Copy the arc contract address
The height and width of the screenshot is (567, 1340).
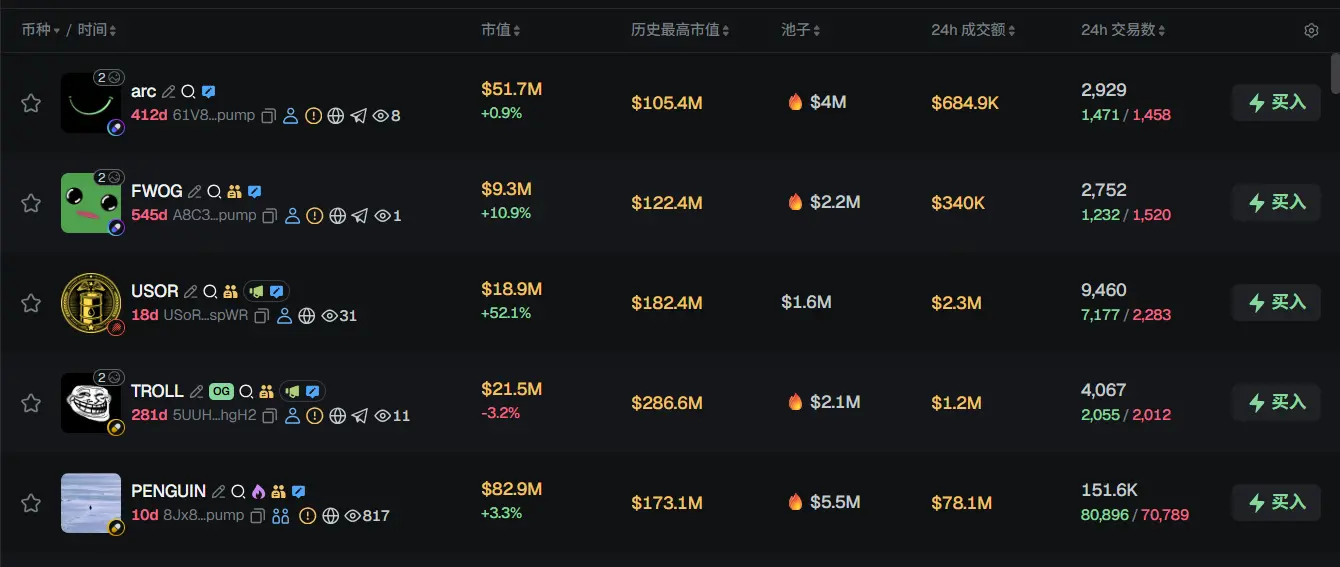268,116
